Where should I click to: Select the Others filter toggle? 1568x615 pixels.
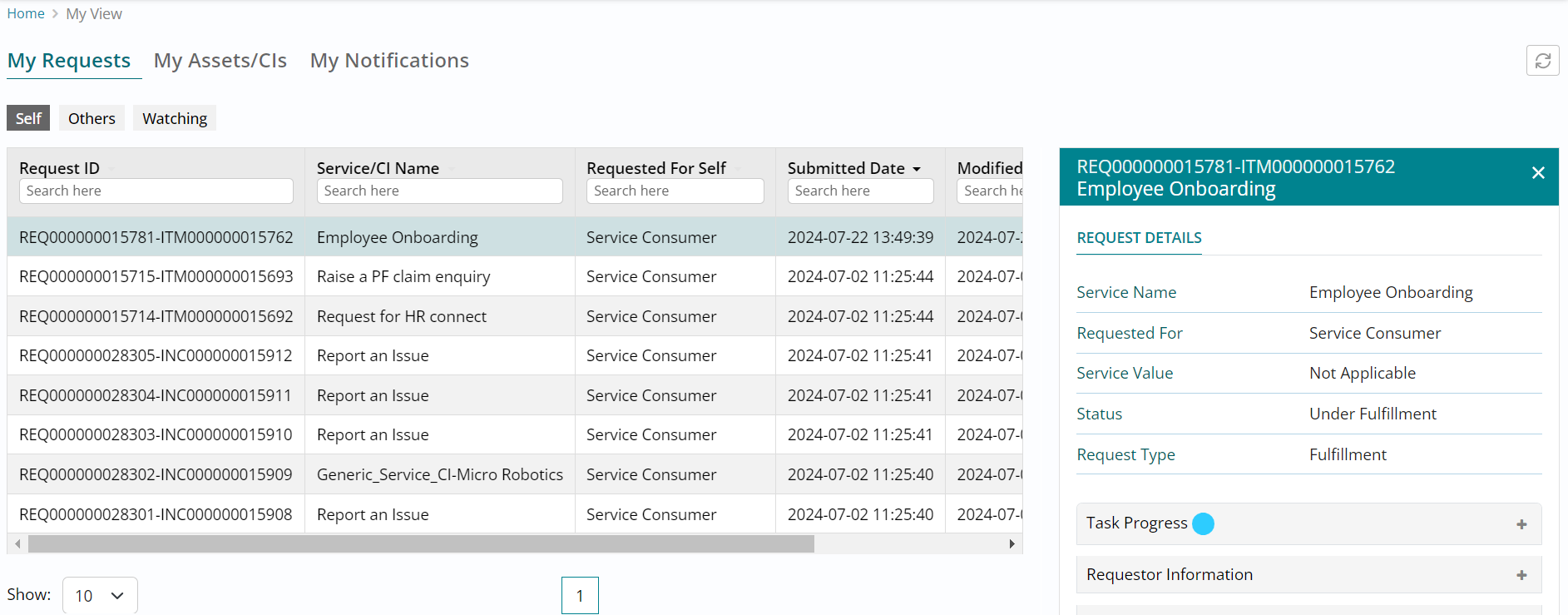(x=92, y=118)
